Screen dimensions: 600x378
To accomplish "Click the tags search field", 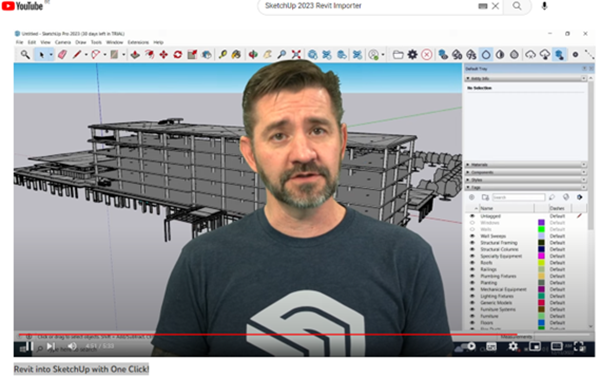I will point(518,197).
